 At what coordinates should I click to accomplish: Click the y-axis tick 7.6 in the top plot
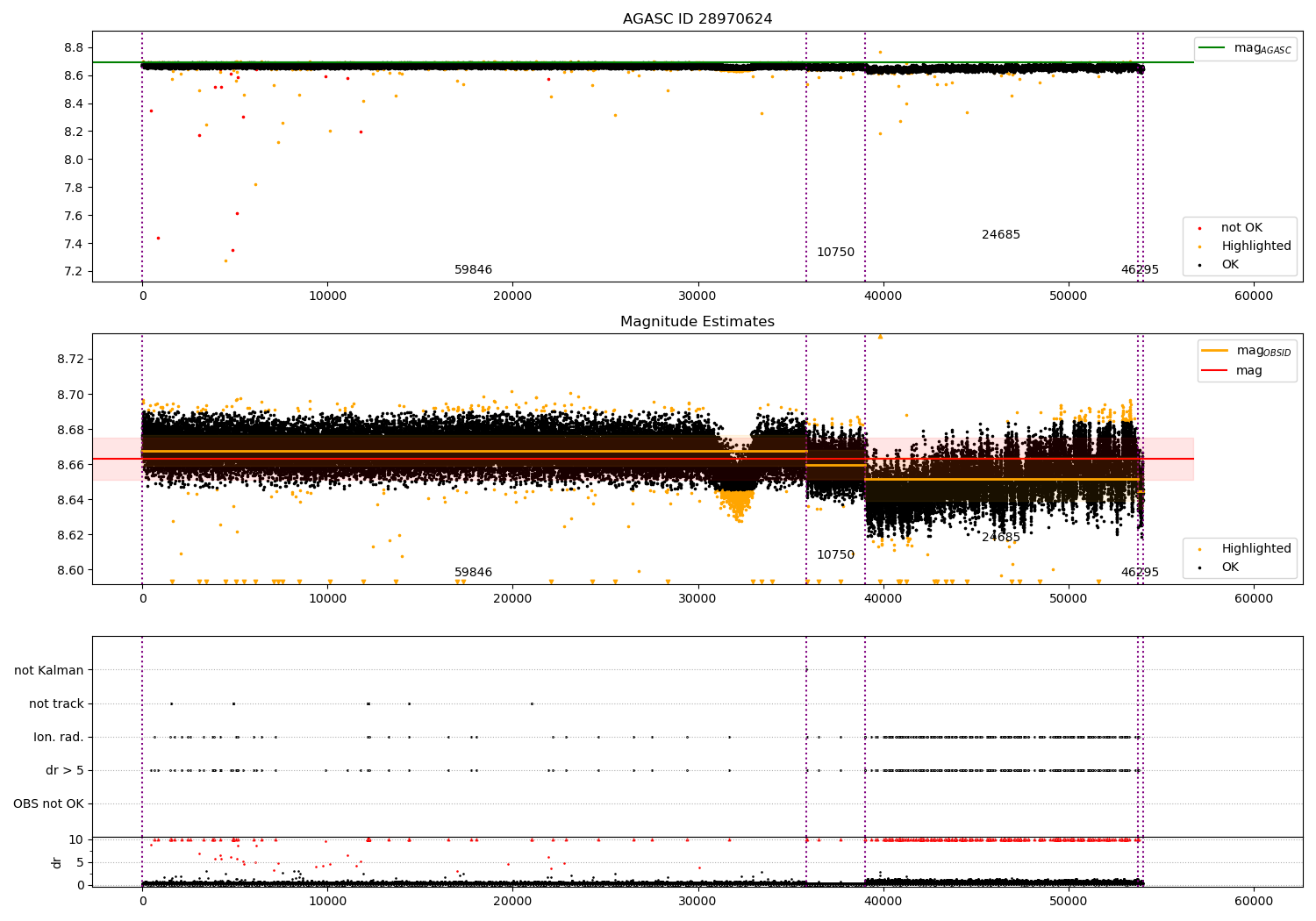[74, 216]
